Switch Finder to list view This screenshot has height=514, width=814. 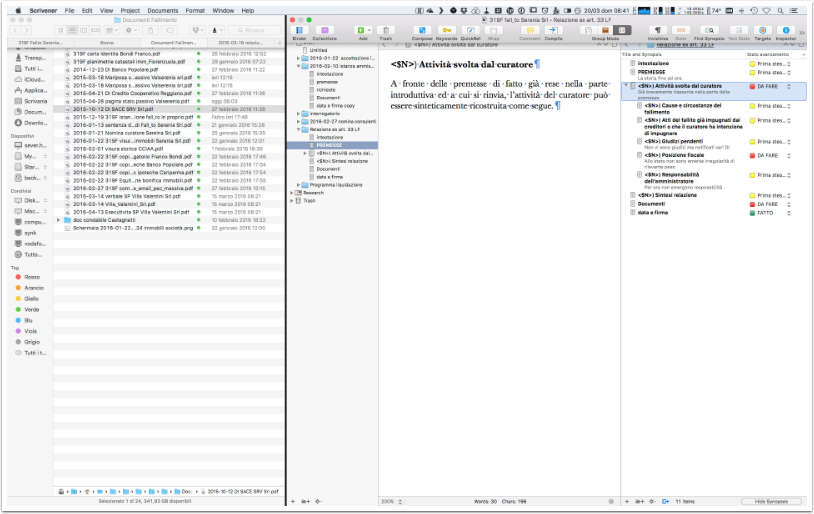pyautogui.click(x=72, y=31)
